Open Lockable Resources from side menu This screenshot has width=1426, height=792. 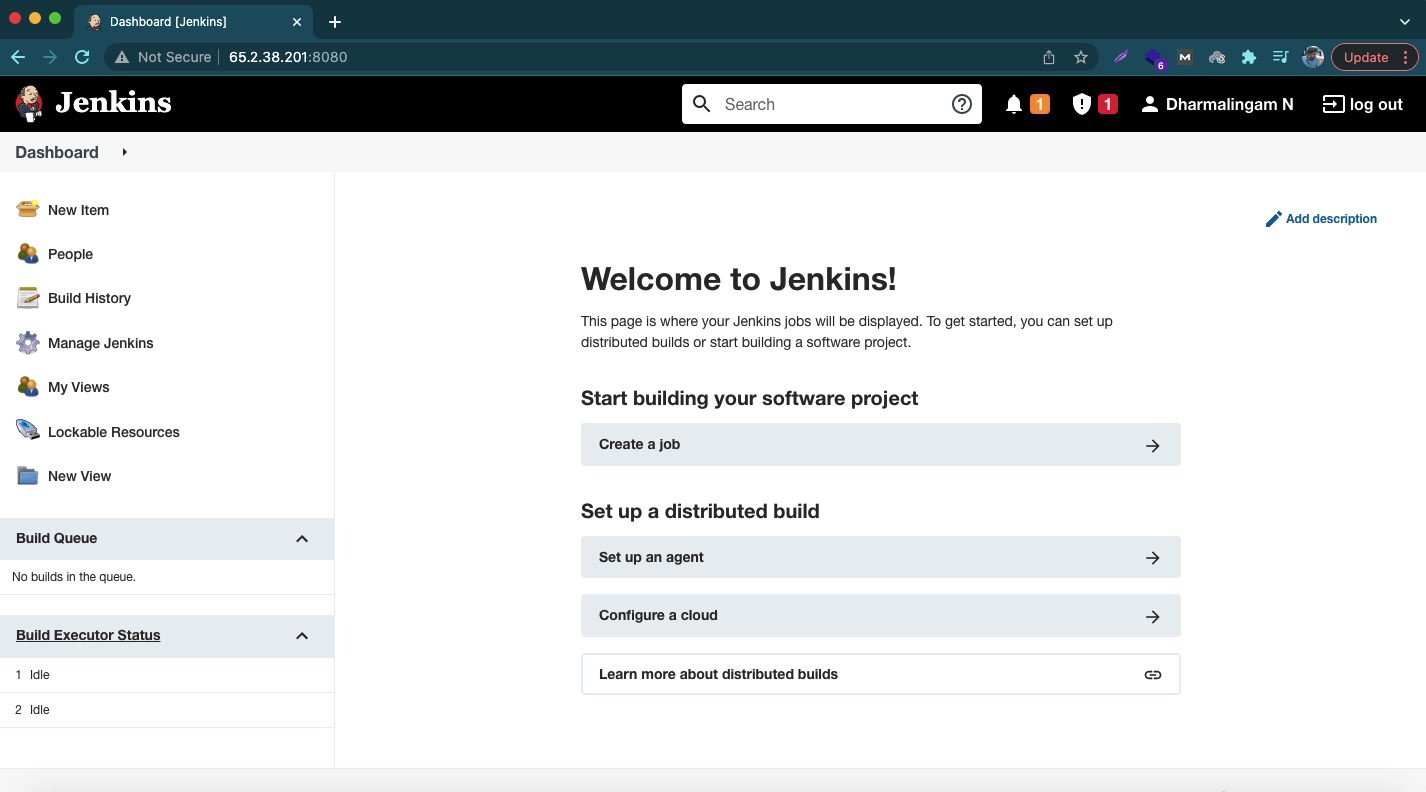point(113,432)
